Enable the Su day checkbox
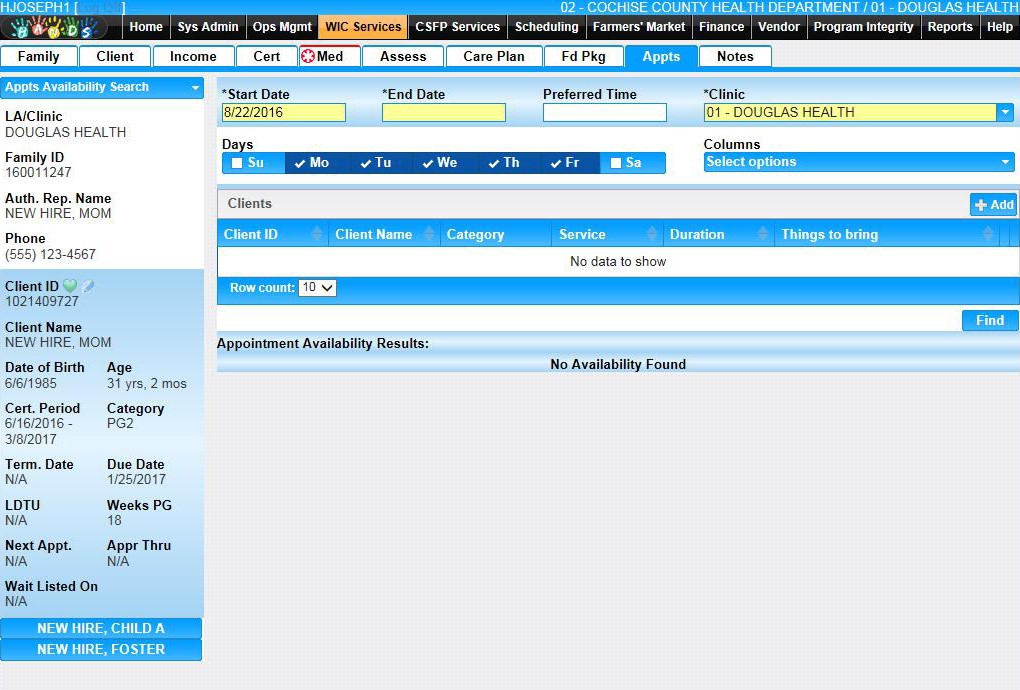The image size is (1020, 690). point(237,163)
